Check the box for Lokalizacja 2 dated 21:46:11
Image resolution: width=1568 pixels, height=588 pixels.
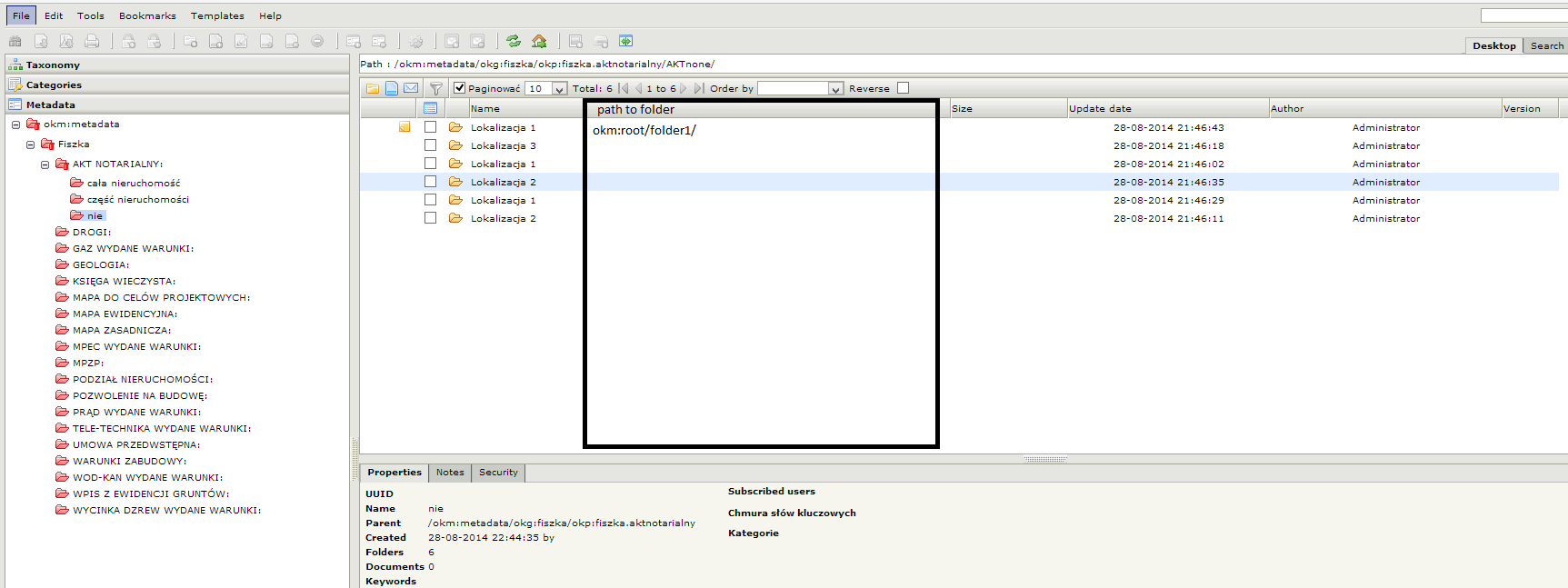tap(430, 218)
